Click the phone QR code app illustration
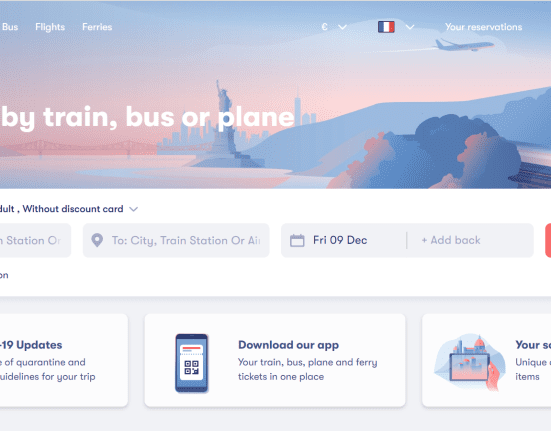 (x=192, y=363)
